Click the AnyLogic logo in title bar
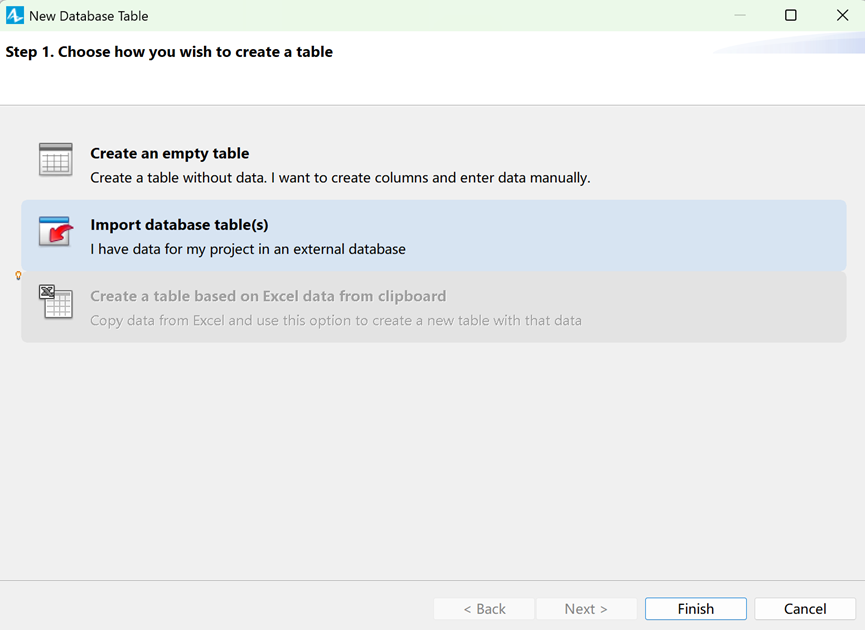Screen dimensions: 865x630 (x=15, y=15)
